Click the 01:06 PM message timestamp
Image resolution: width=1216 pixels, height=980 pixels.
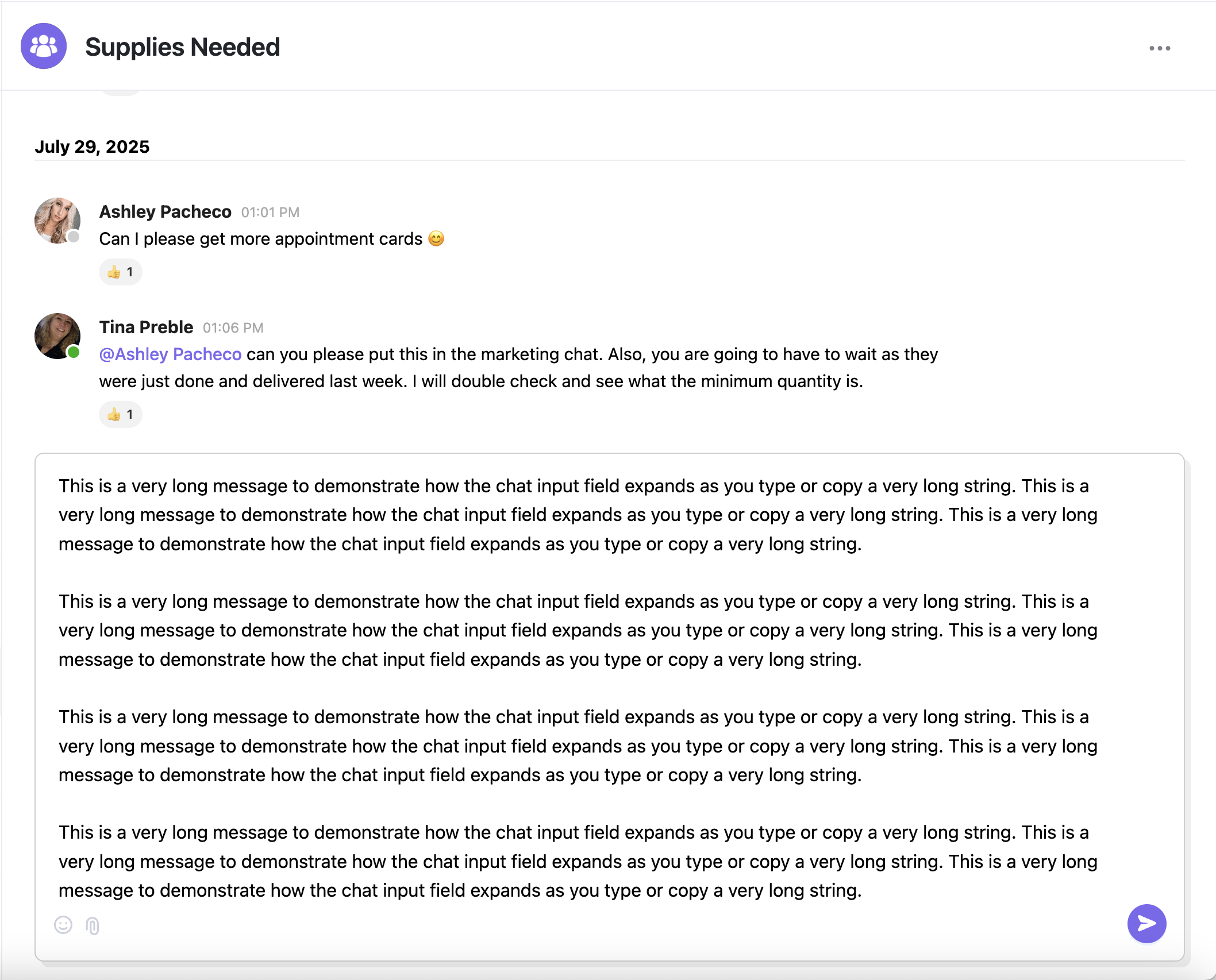click(233, 328)
